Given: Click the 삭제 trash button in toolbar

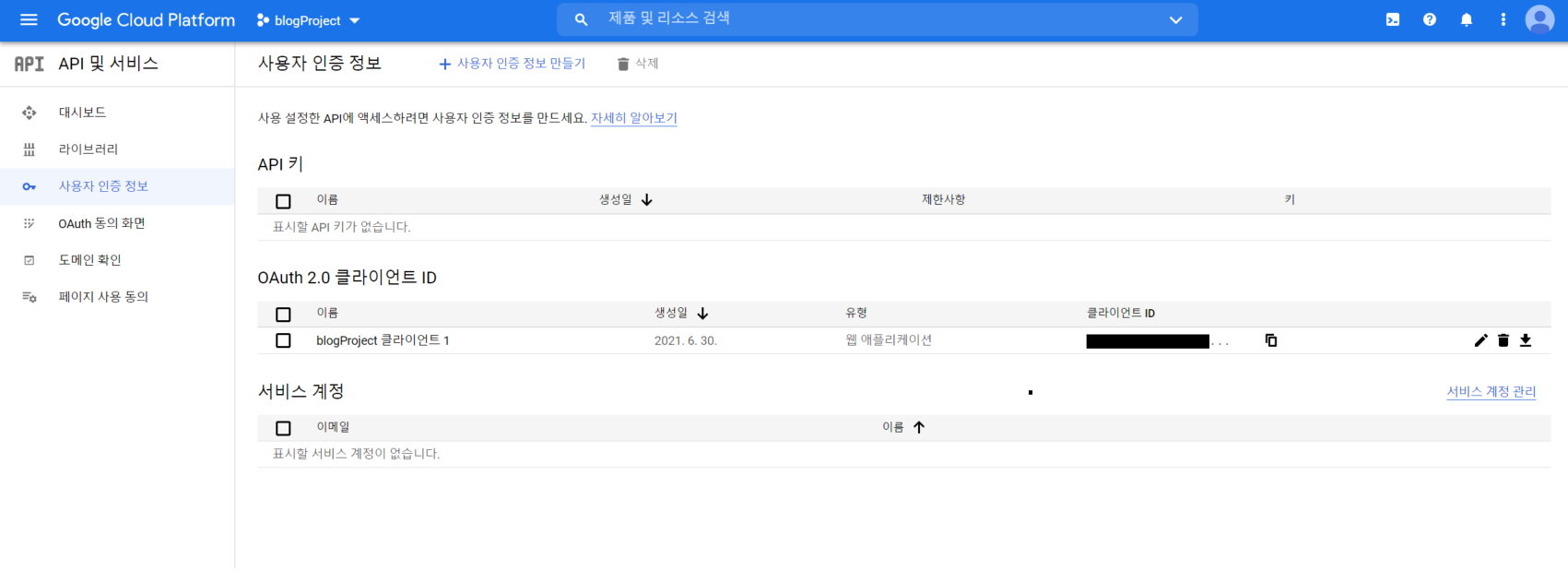Looking at the screenshot, I should coord(638,64).
